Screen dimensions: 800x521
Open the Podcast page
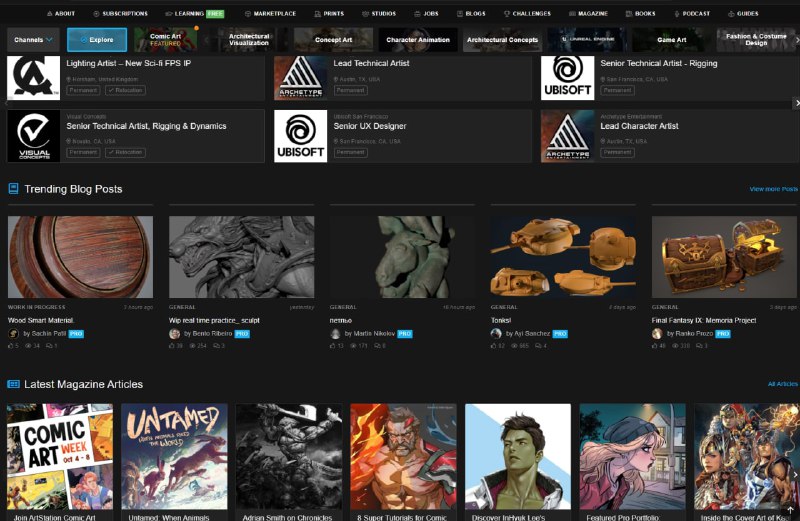(x=692, y=14)
